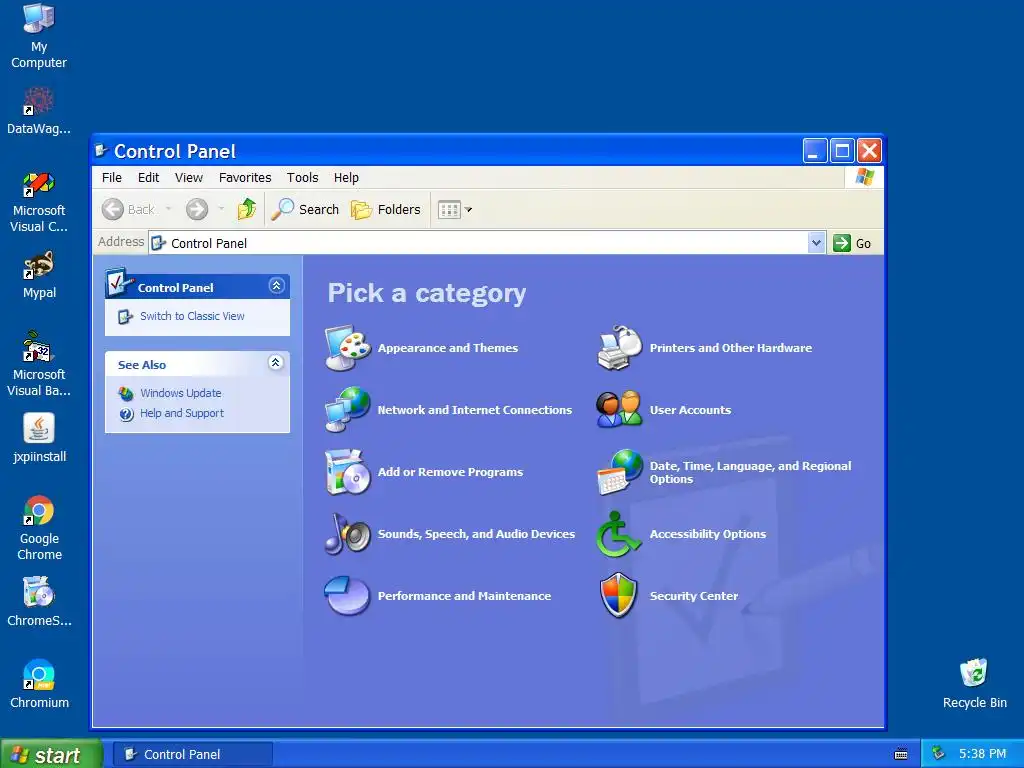Open the Tools menu
Image resolution: width=1024 pixels, height=768 pixels.
(302, 178)
